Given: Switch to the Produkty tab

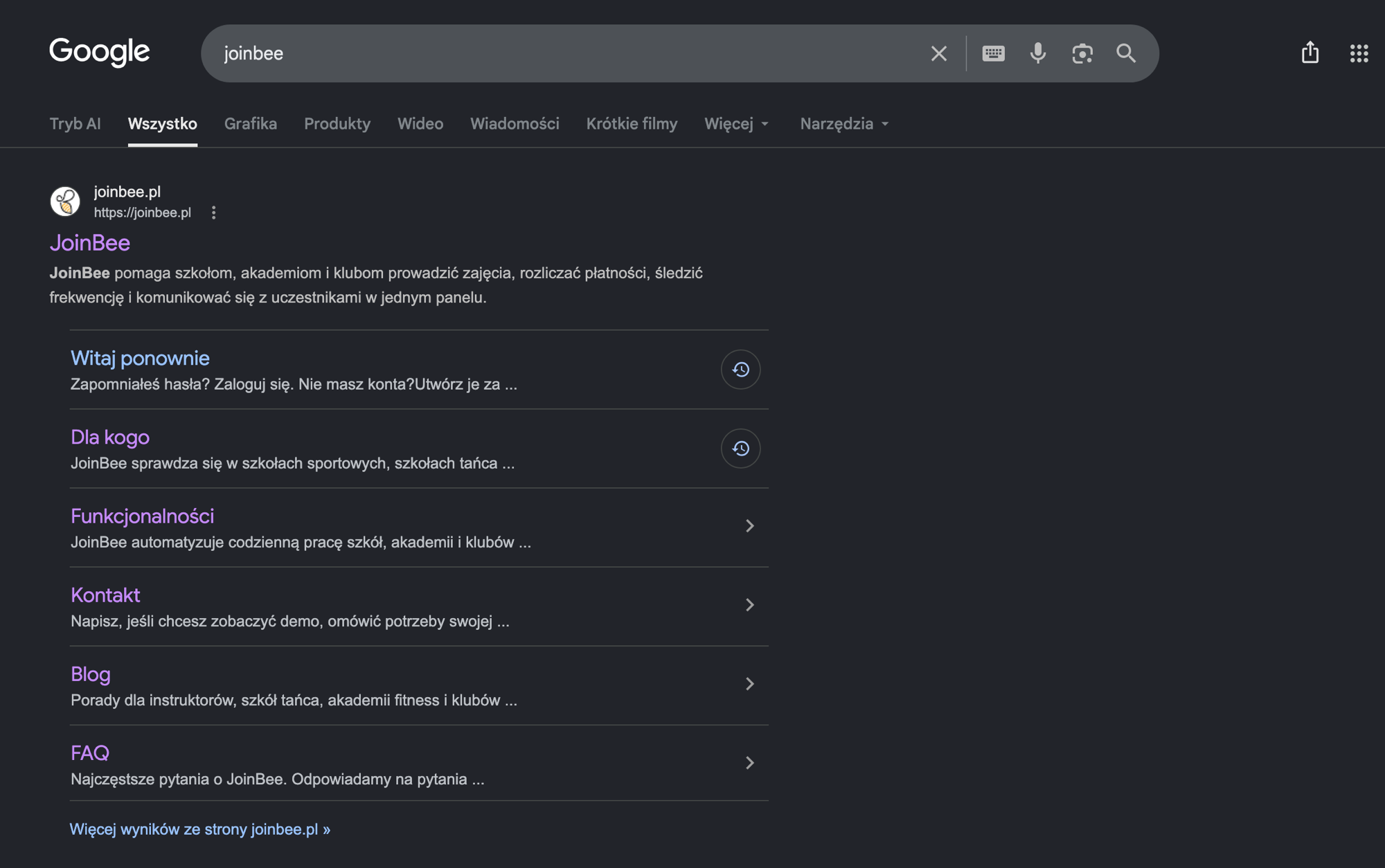Looking at the screenshot, I should pos(337,124).
